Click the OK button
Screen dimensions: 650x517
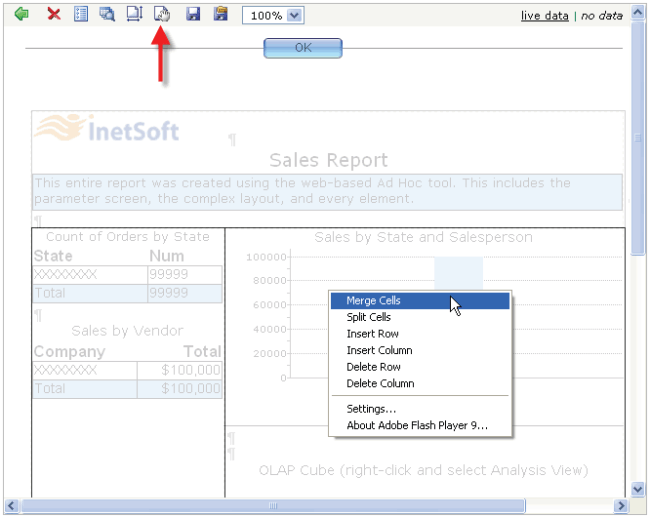pyautogui.click(x=303, y=48)
